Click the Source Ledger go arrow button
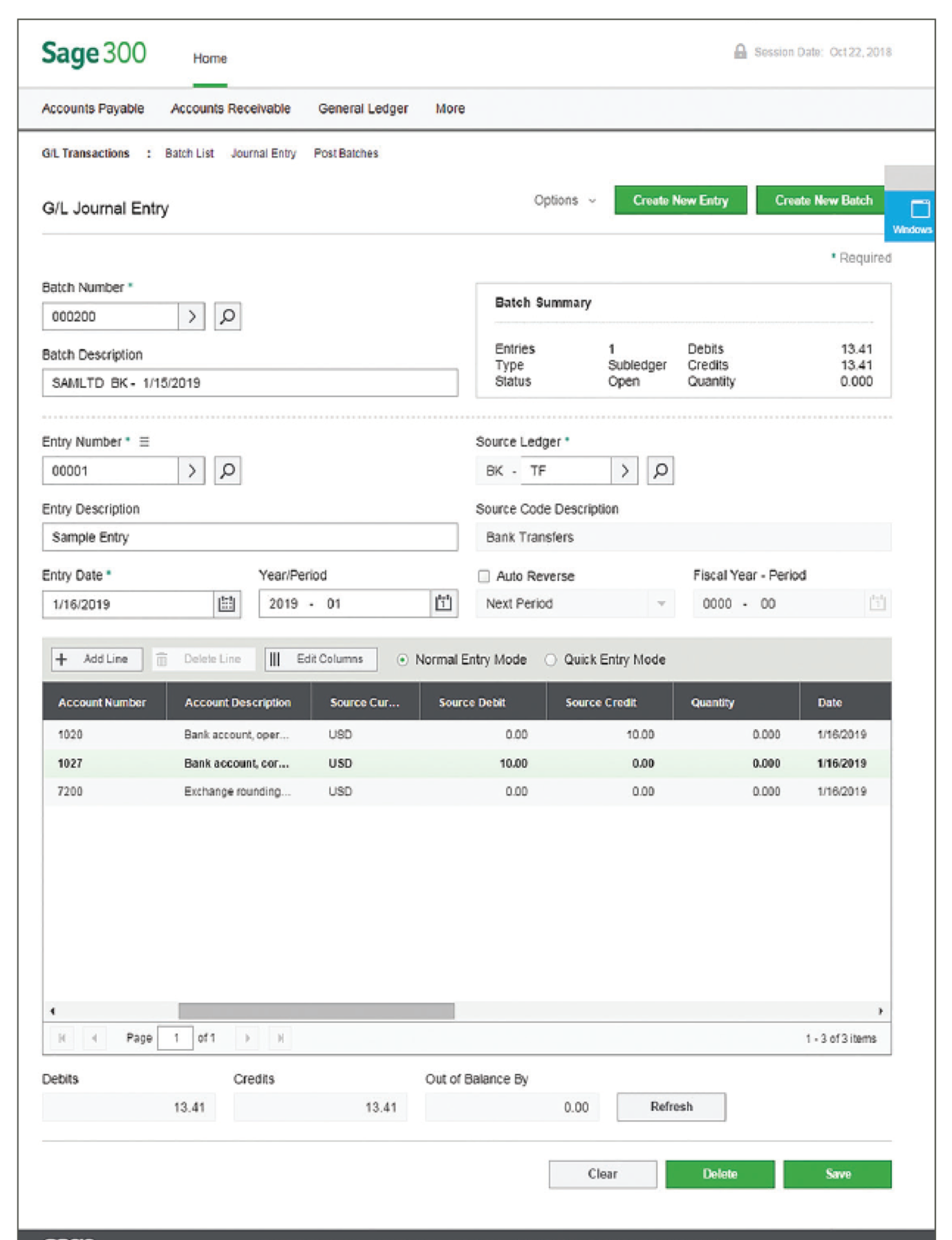This screenshot has width=952, height=1240. 624,471
